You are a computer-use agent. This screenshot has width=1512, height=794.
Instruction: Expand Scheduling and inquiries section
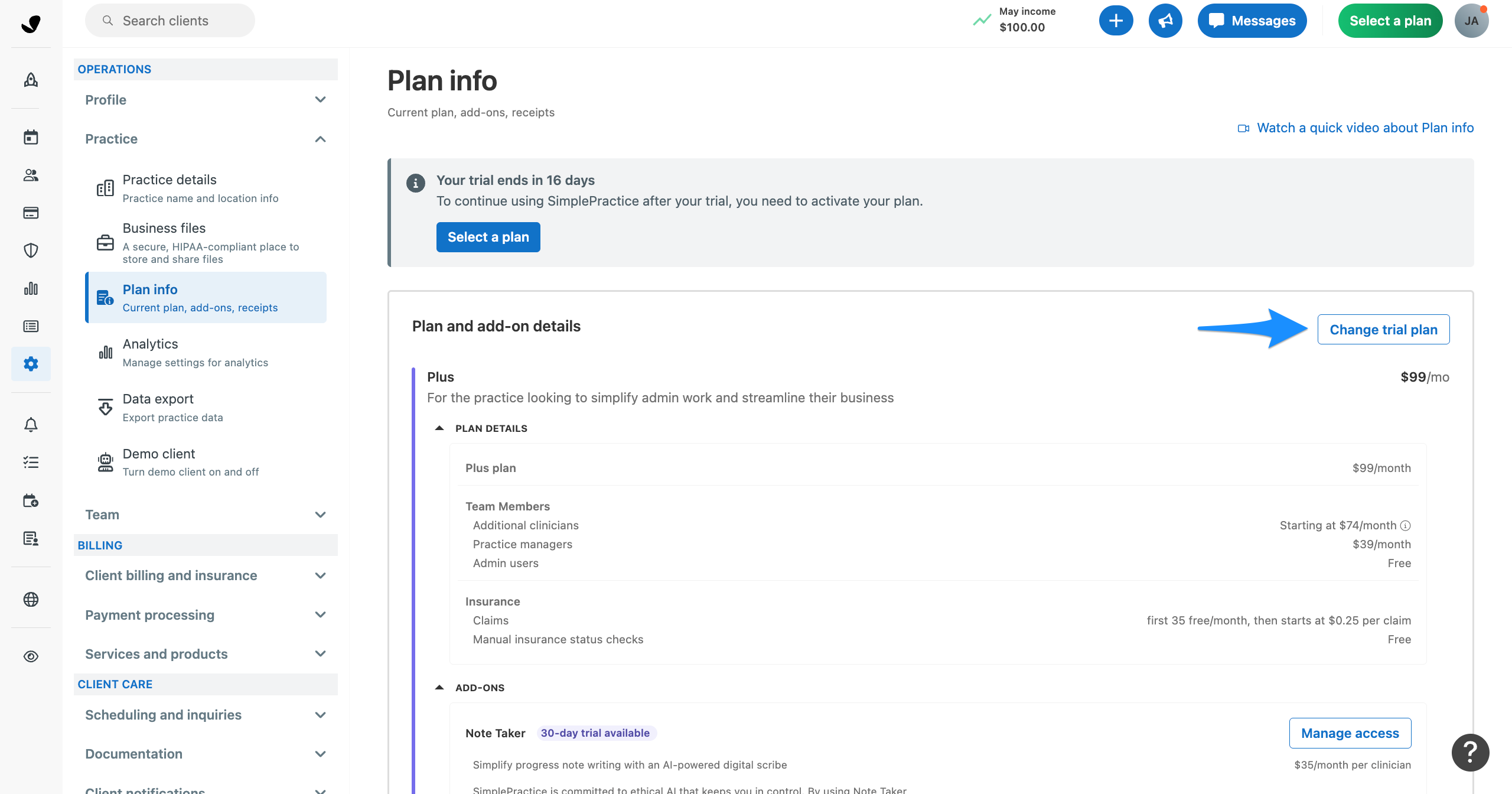pos(206,715)
